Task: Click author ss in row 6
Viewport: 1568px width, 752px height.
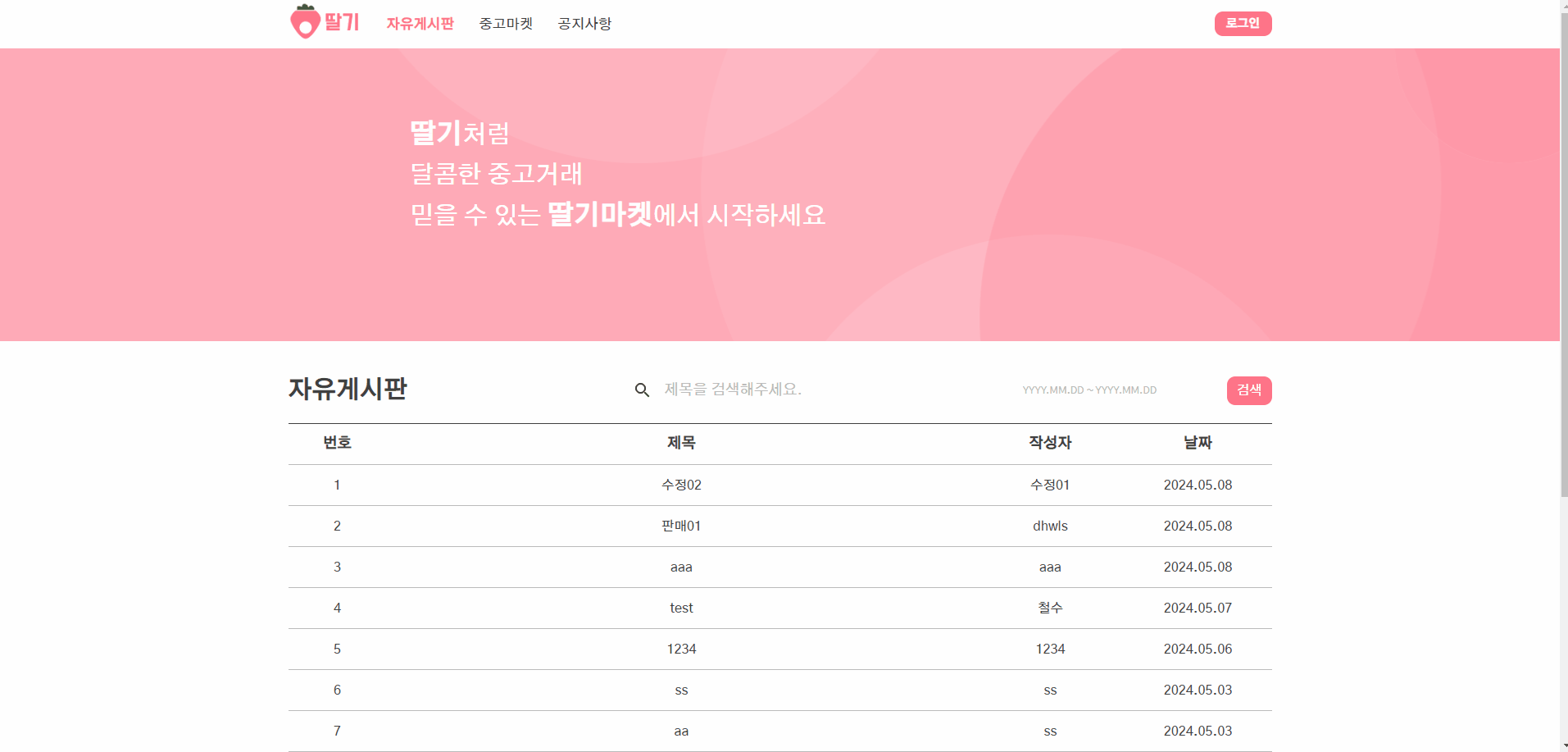Action: coord(1050,690)
